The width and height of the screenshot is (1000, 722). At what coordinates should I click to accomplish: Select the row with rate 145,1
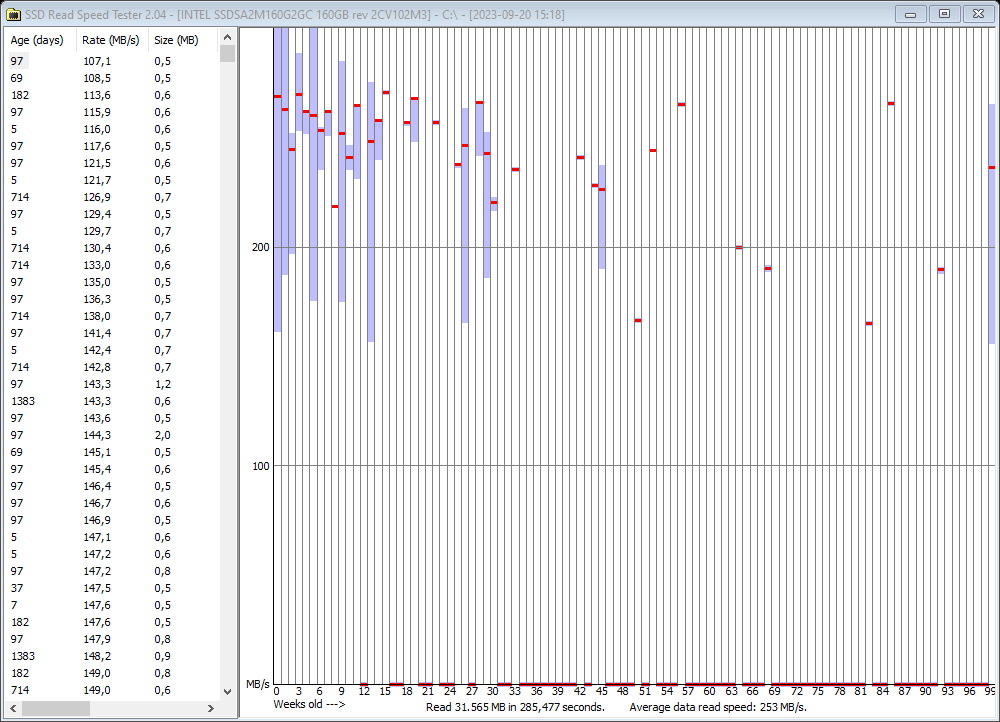(x=113, y=452)
